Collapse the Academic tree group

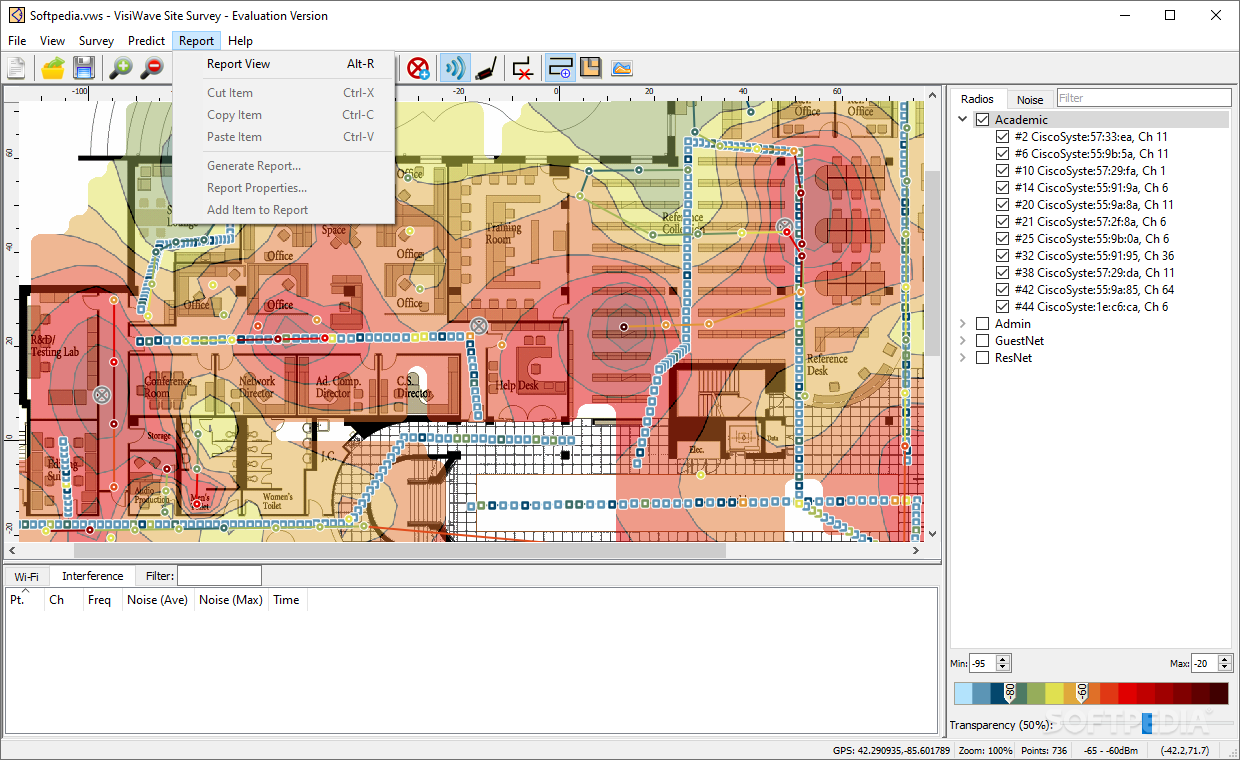point(963,120)
